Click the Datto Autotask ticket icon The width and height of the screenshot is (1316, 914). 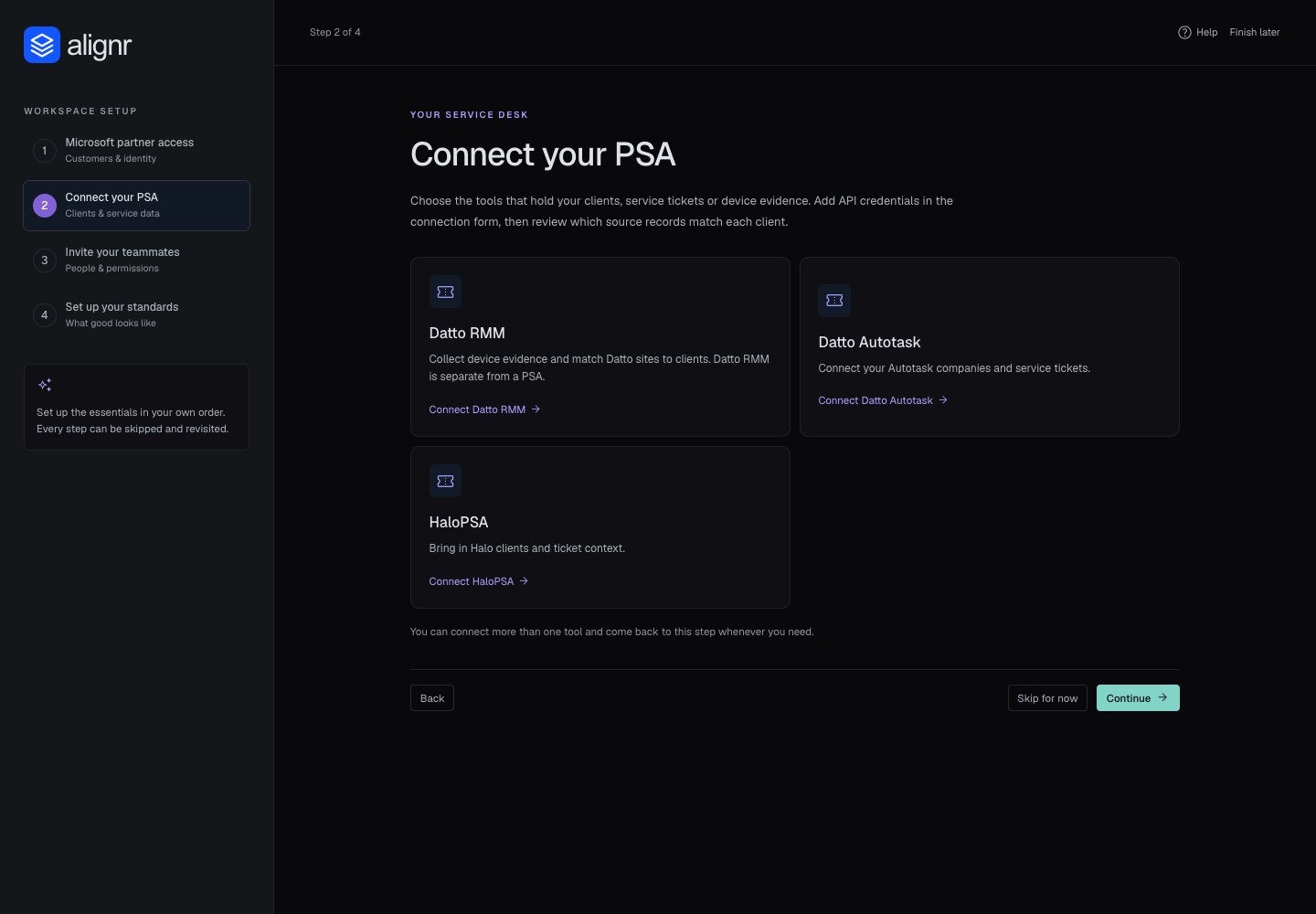point(834,300)
